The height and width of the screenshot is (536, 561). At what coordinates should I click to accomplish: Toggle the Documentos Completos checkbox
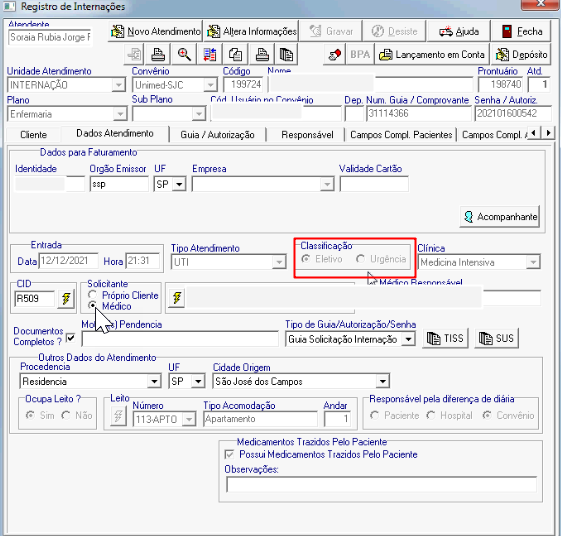[x=70, y=337]
